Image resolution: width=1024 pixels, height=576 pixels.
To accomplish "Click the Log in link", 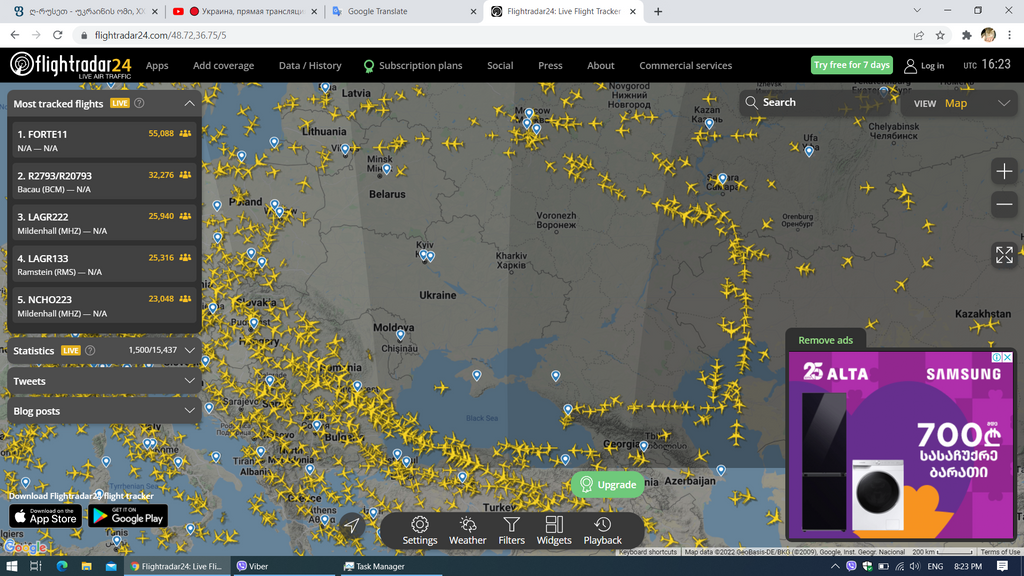I will [932, 66].
